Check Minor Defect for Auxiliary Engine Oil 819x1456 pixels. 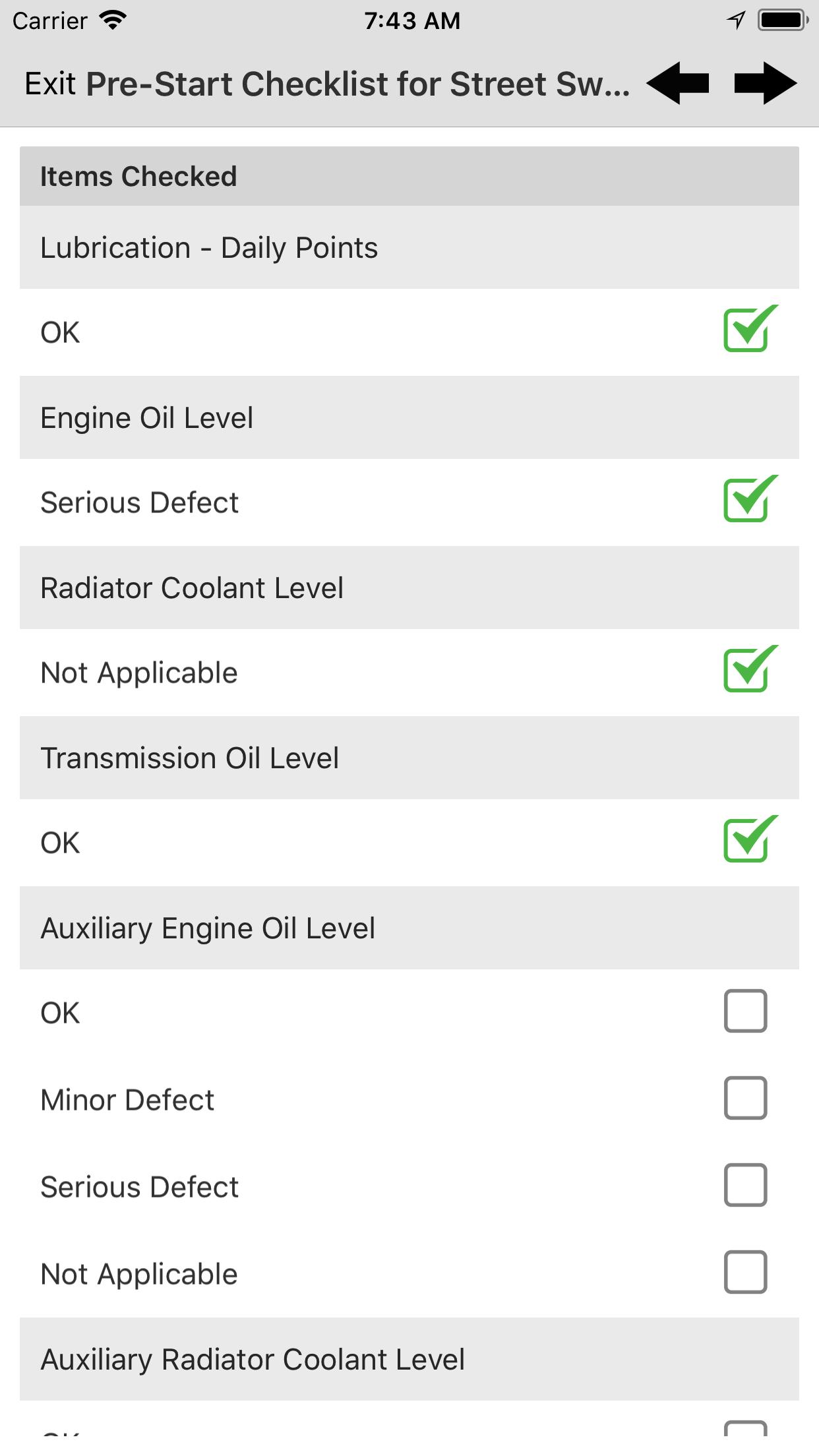745,1098
